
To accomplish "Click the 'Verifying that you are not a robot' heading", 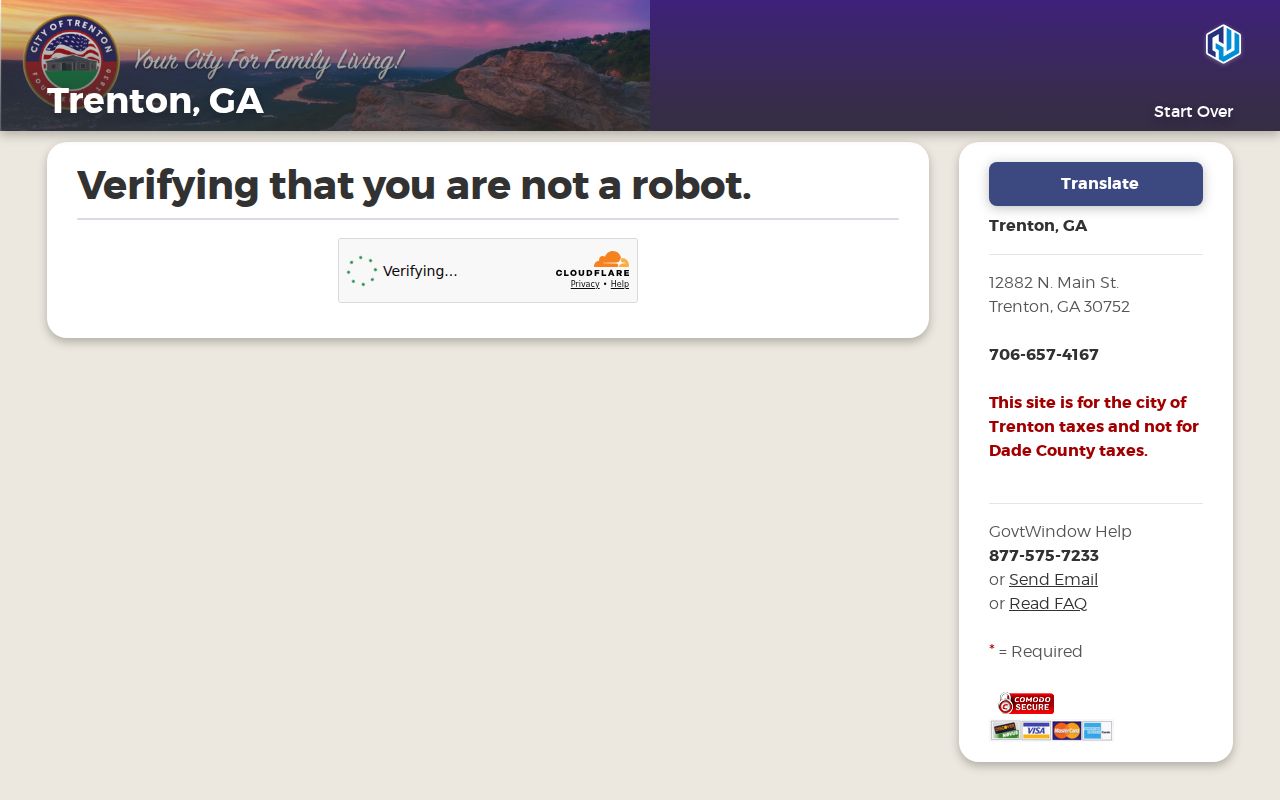I will click(x=414, y=185).
